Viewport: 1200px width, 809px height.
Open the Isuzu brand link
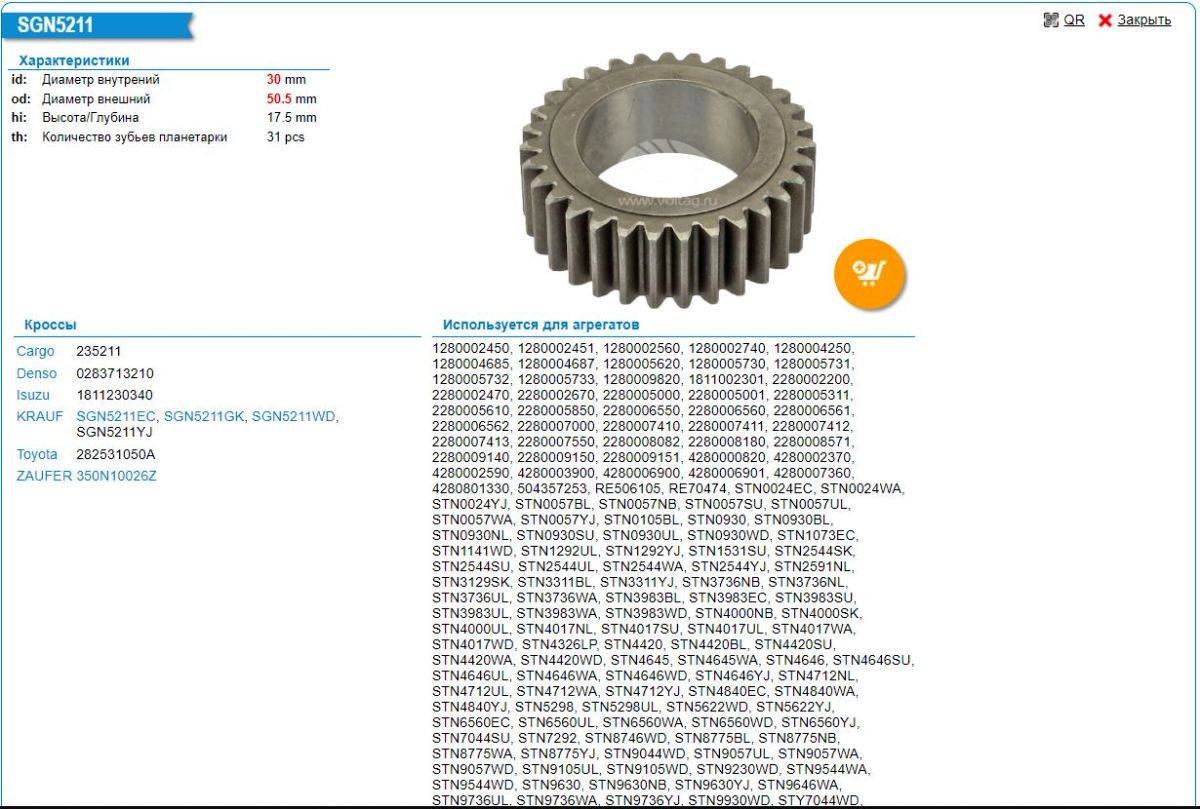[34, 395]
